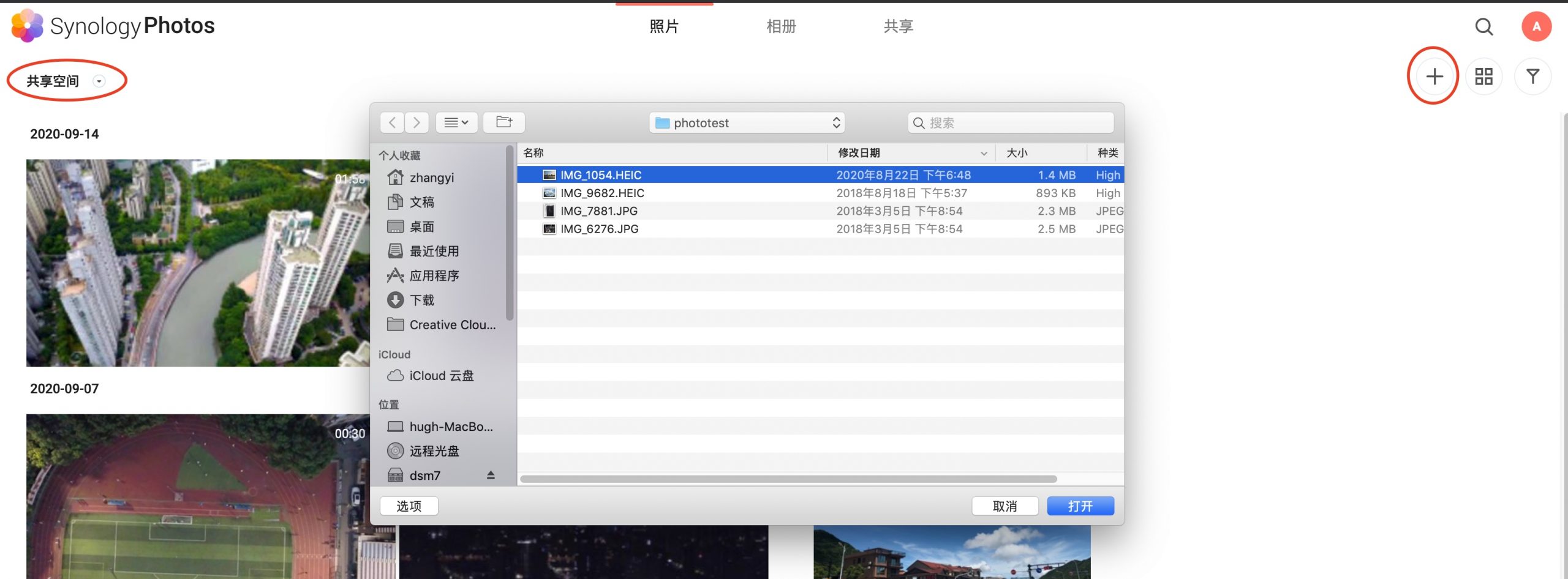Eject the dsm7 volume

tap(491, 475)
